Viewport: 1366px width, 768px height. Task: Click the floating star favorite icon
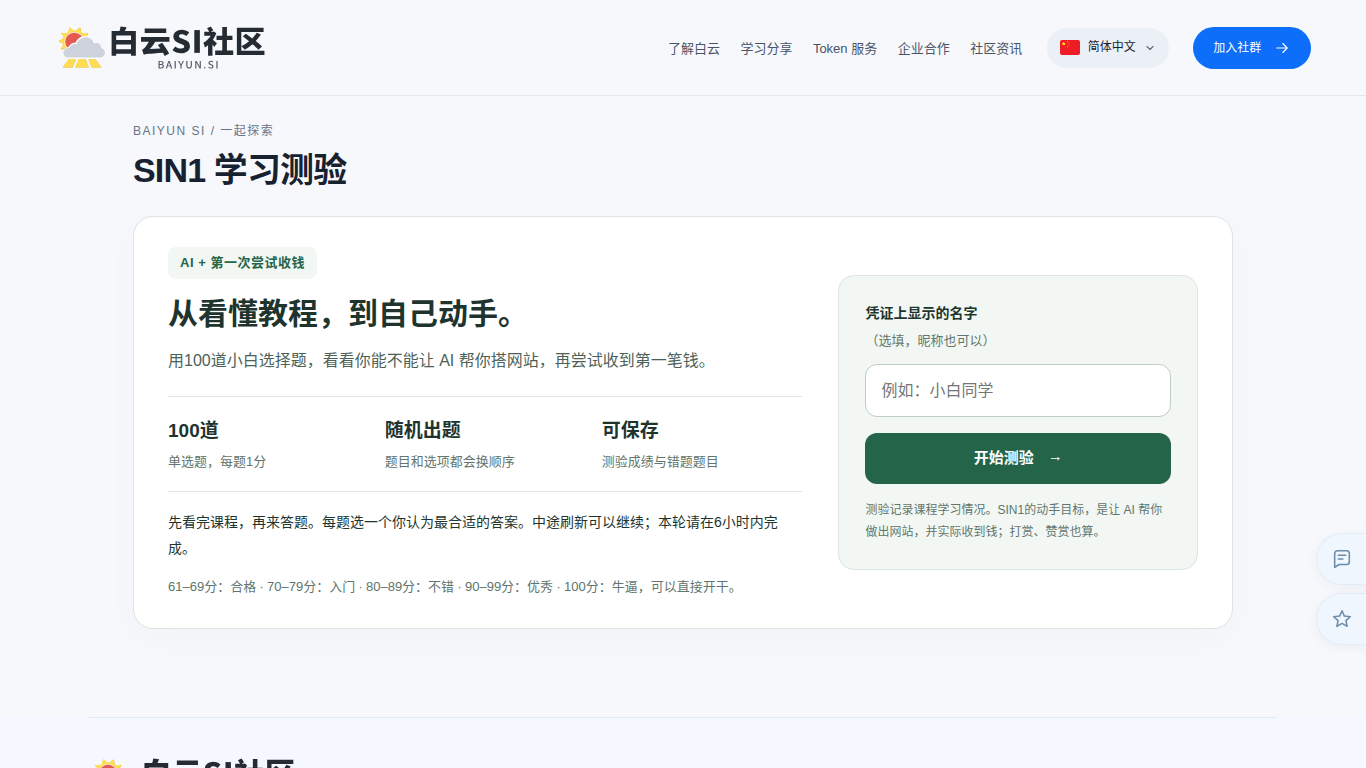(1342, 619)
